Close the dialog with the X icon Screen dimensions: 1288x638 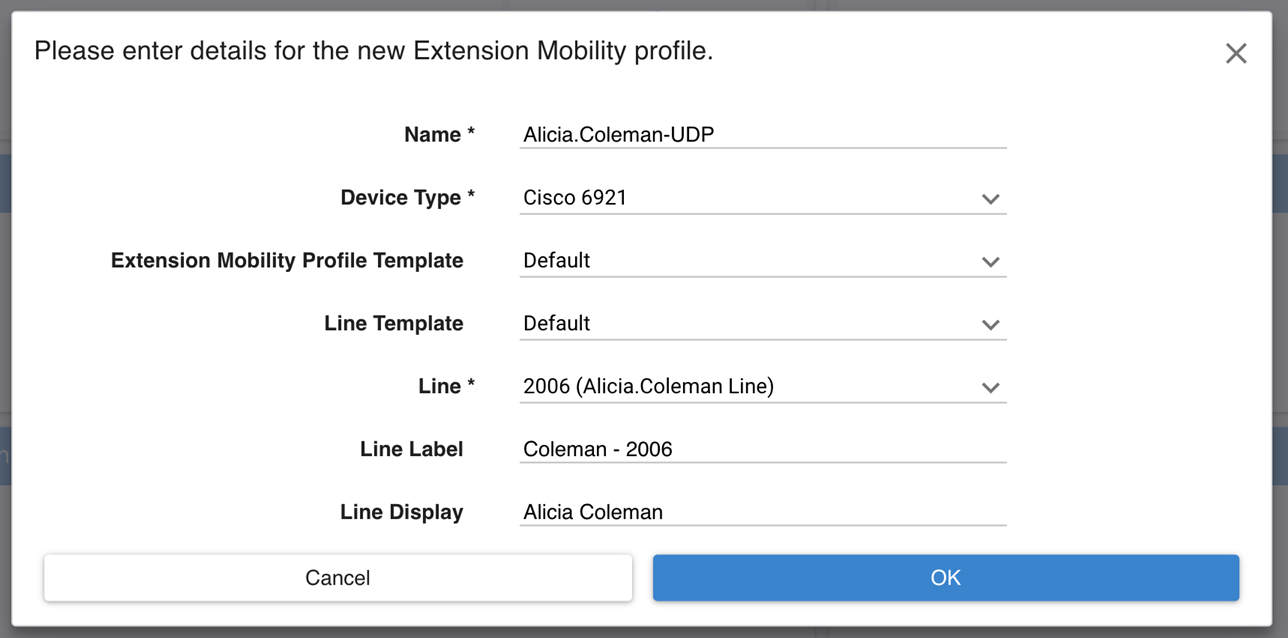[x=1236, y=54]
